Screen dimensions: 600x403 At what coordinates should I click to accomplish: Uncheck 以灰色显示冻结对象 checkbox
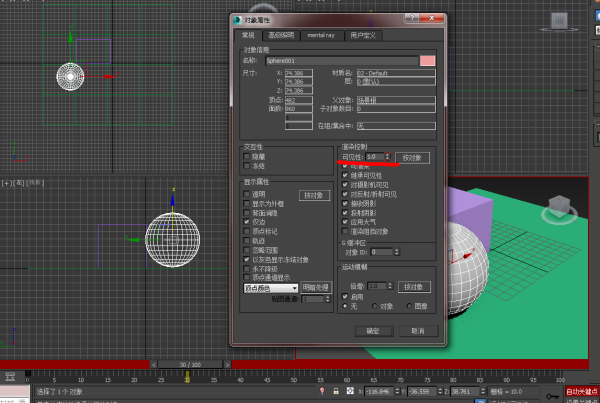click(246, 259)
